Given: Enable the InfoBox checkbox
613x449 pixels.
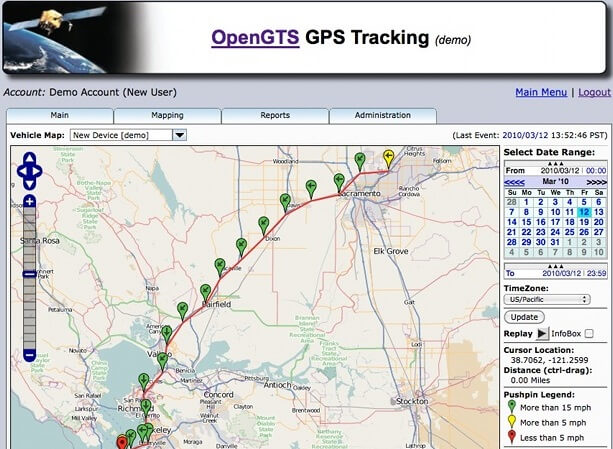Looking at the screenshot, I should [590, 333].
